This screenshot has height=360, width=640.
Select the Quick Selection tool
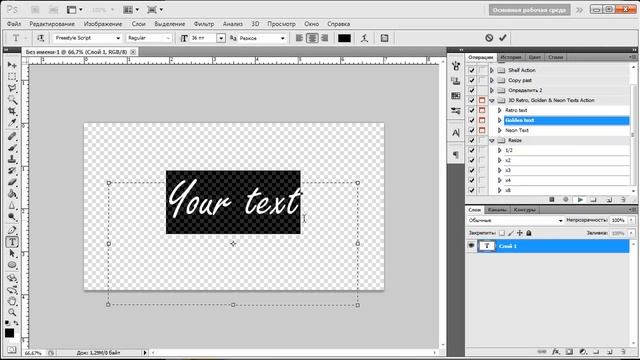tap(12, 99)
